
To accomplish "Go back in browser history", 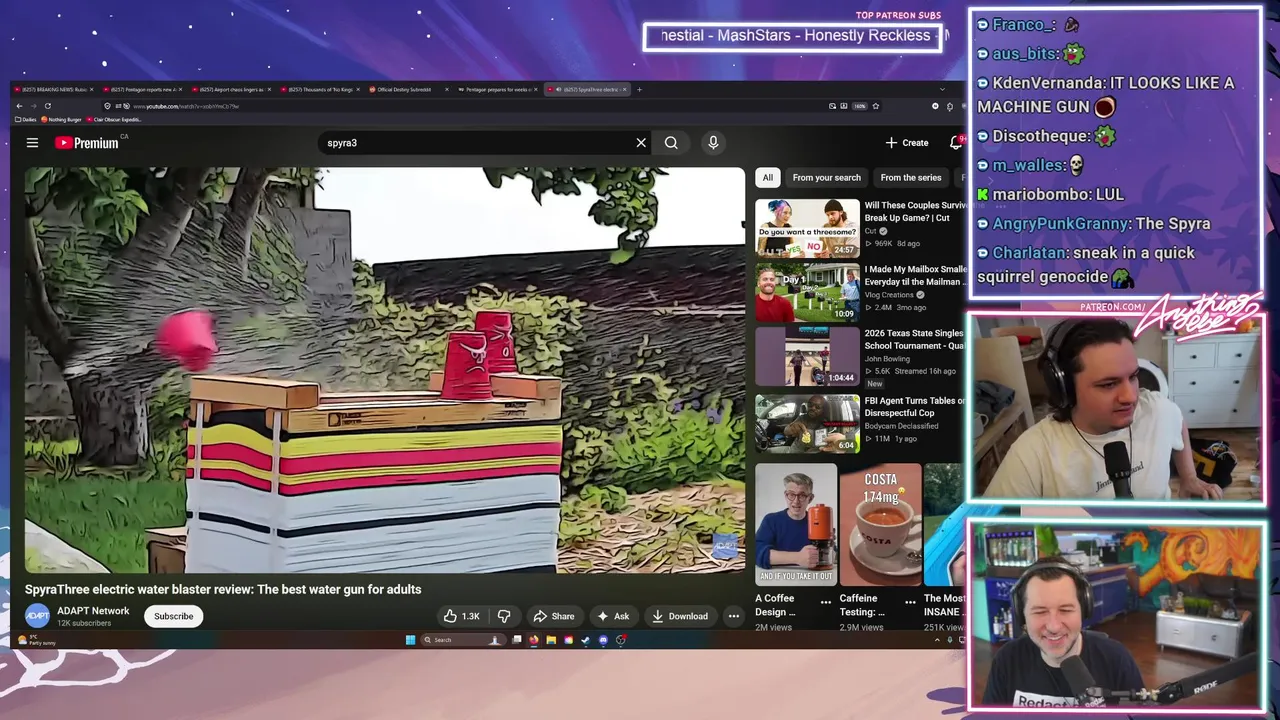I will click(19, 106).
